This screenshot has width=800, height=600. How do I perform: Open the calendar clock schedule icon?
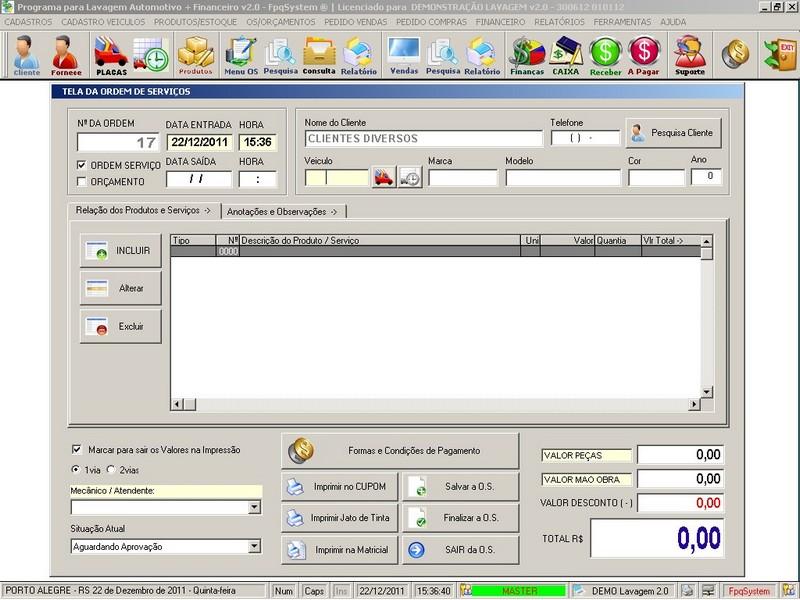point(151,54)
